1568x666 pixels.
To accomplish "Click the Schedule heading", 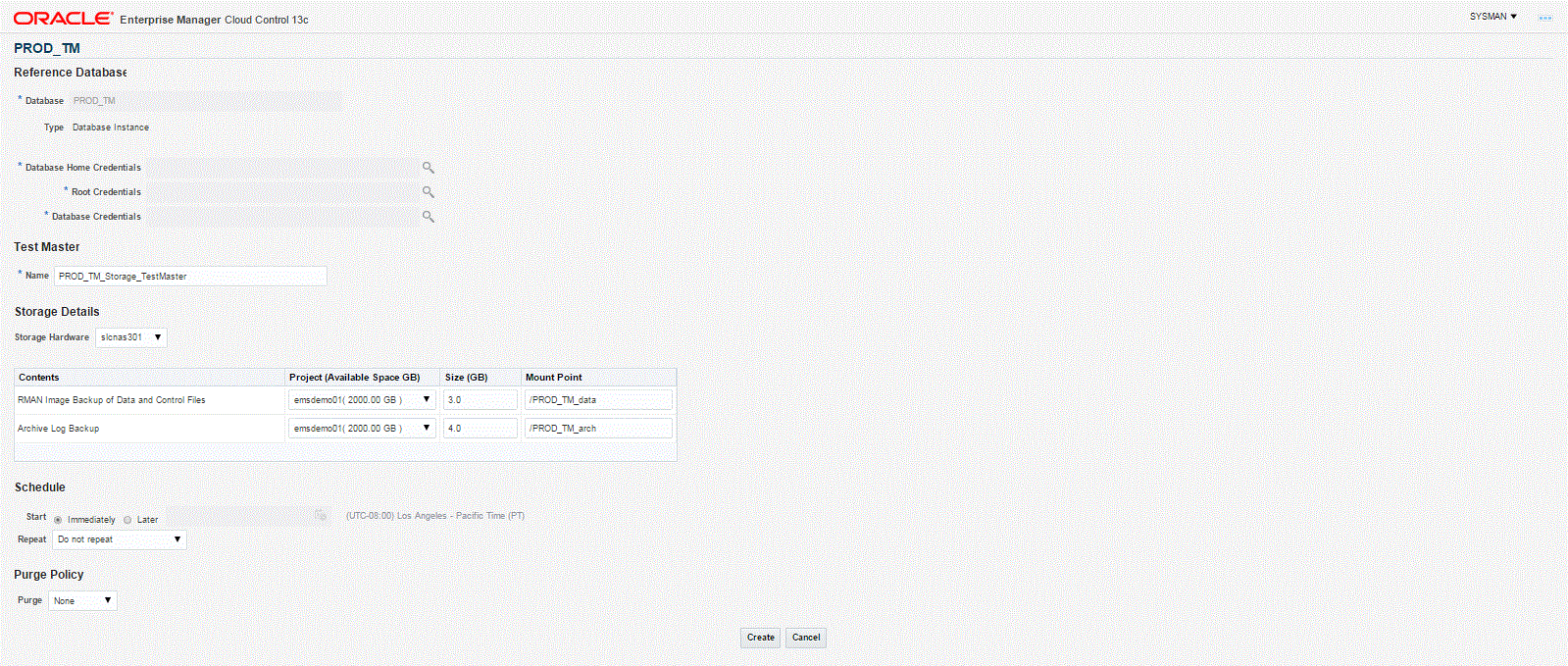I will [x=40, y=487].
